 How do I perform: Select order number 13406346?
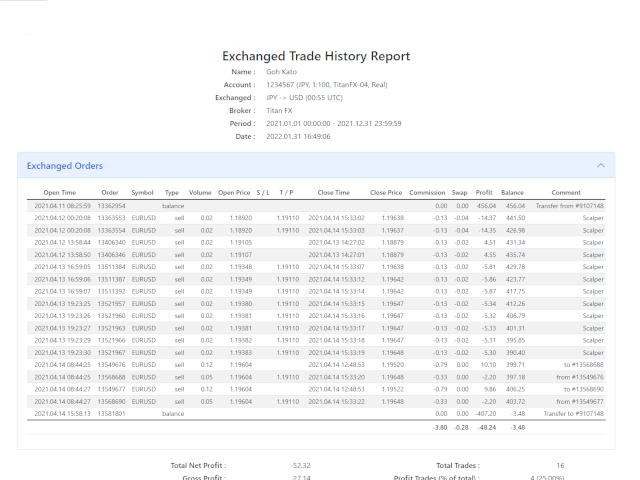tap(111, 255)
